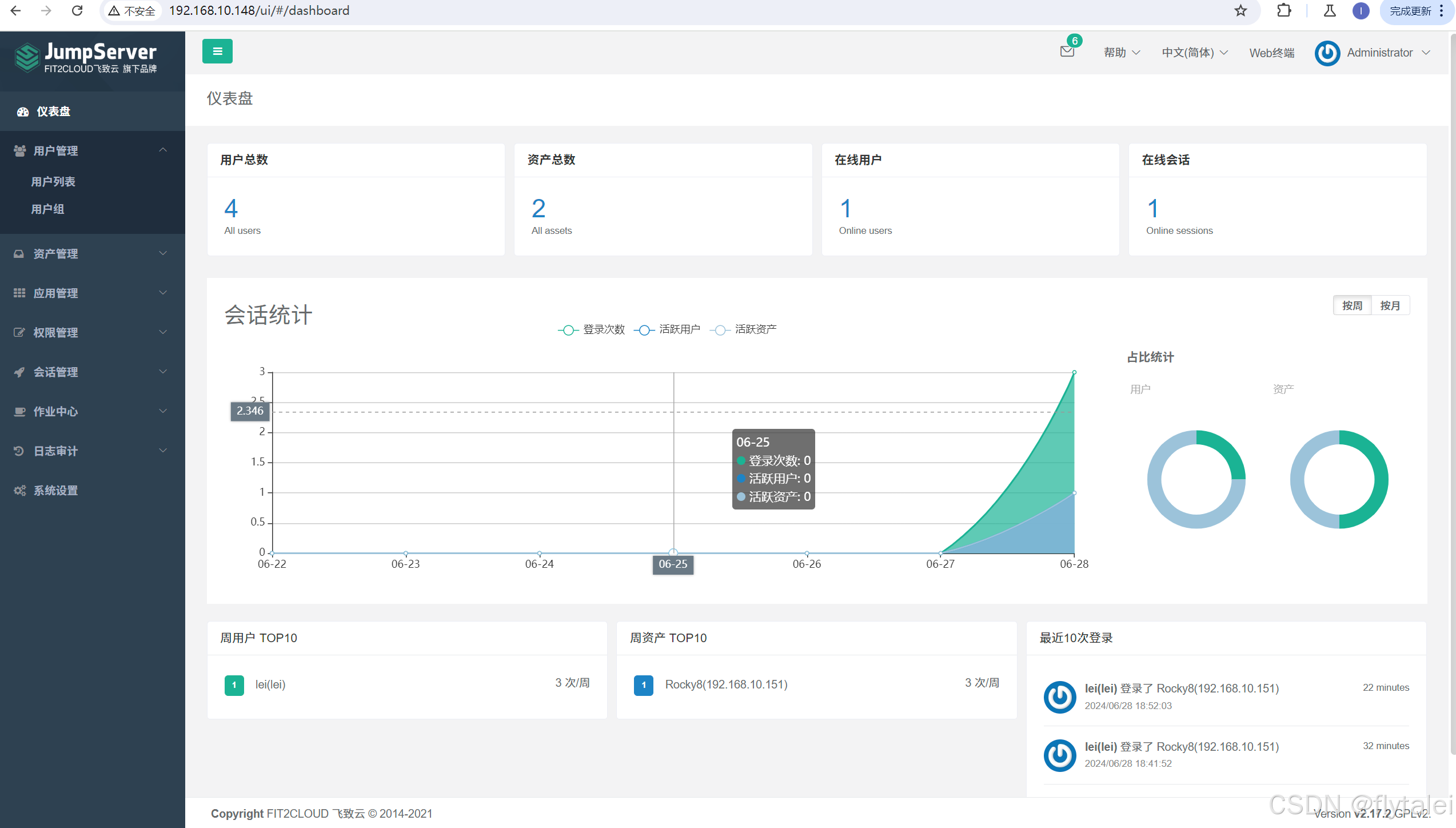Open 用户列表 submenu item
This screenshot has height=828, width=1456.
[53, 181]
